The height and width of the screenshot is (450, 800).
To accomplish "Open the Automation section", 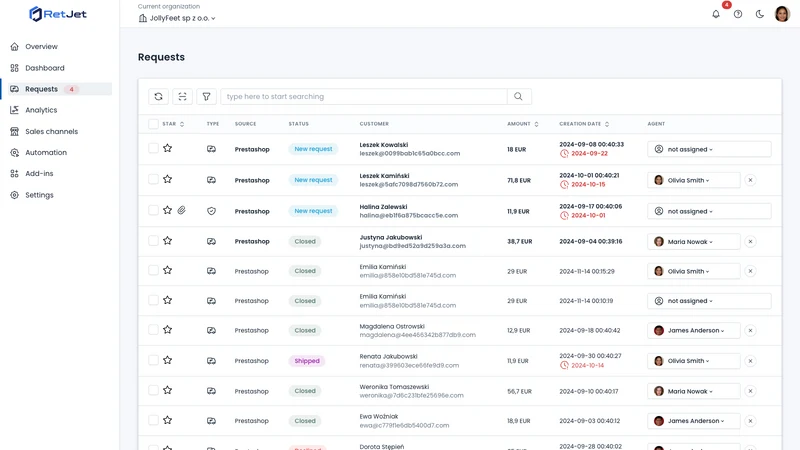I will [46, 152].
